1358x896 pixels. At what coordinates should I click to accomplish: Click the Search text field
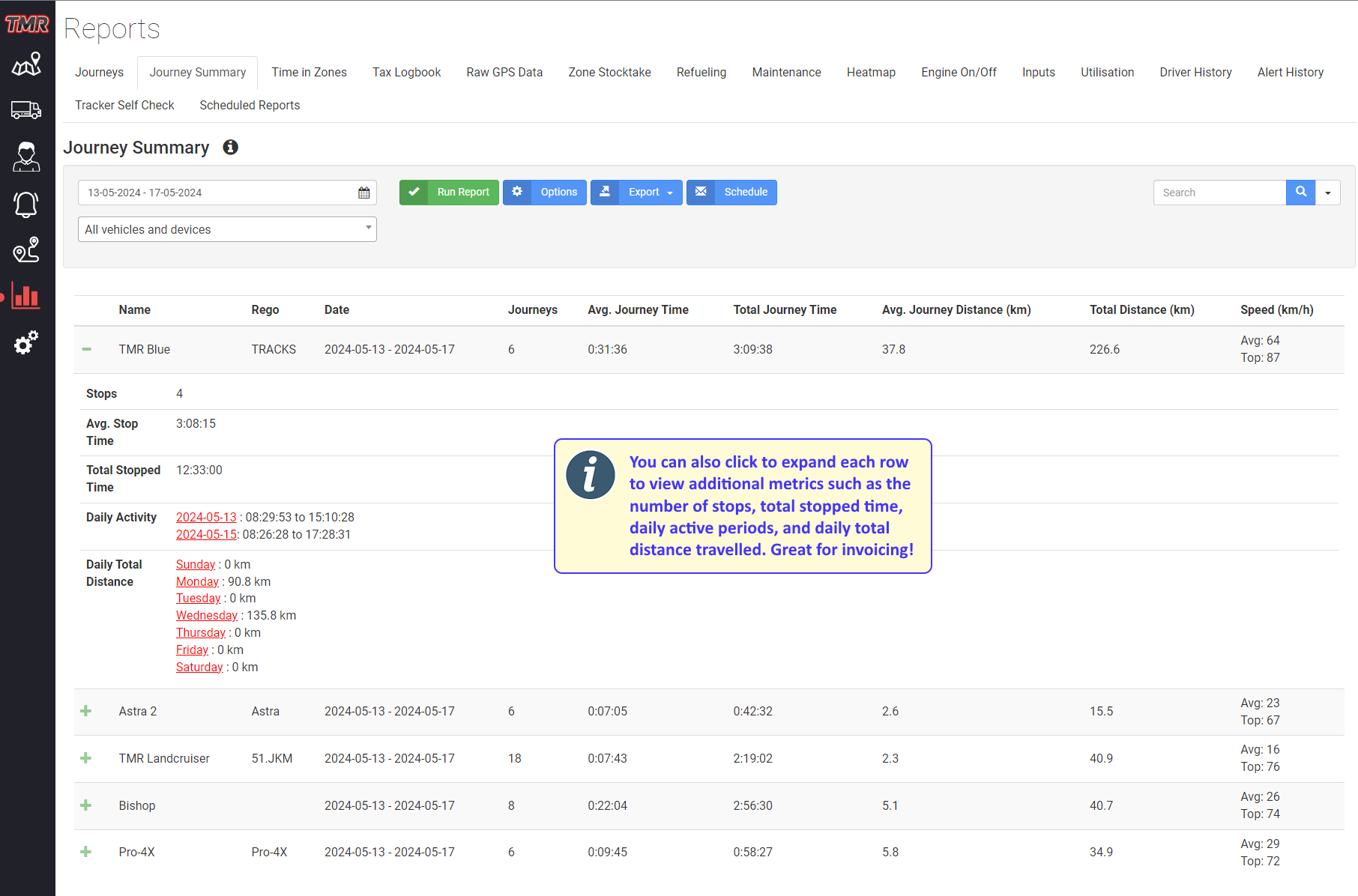pyautogui.click(x=1219, y=193)
